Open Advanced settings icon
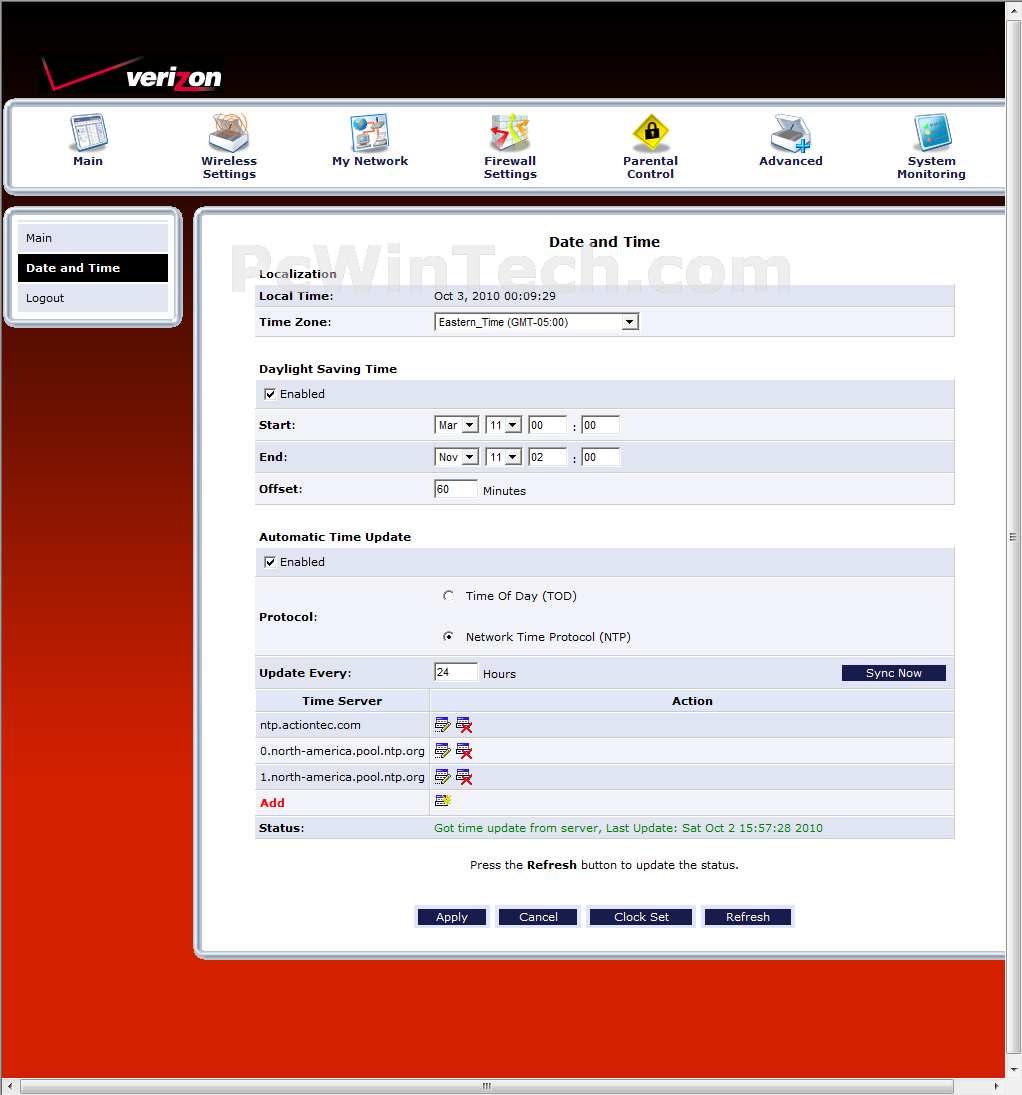Viewport: 1022px width, 1095px height. click(791, 133)
